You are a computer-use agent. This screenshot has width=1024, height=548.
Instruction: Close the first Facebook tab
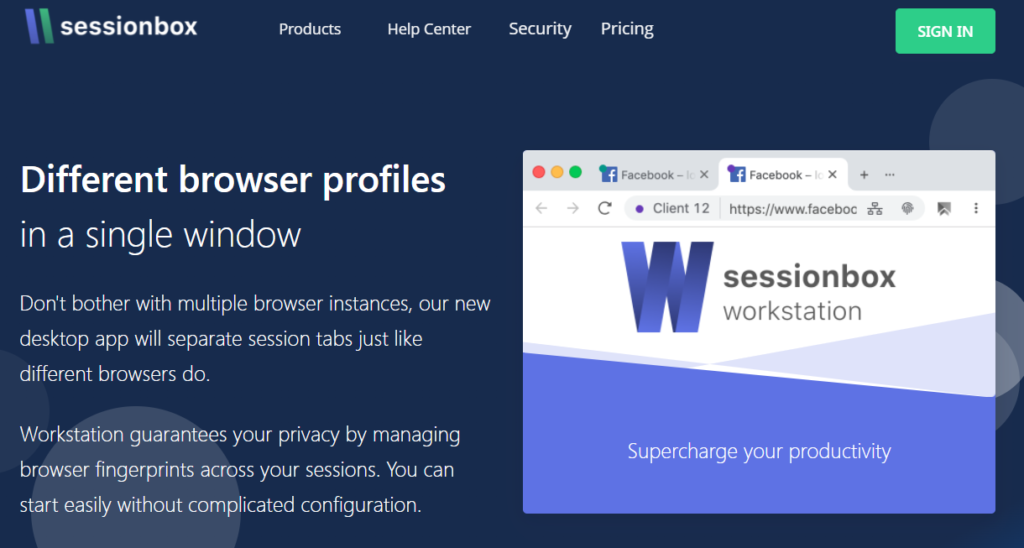coord(703,174)
